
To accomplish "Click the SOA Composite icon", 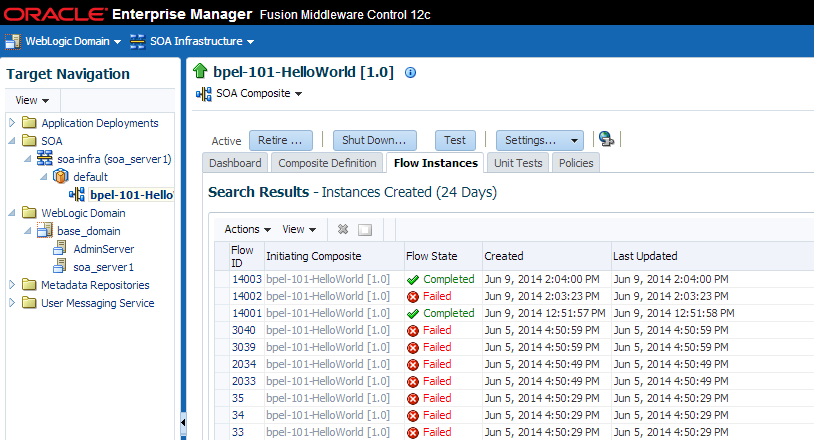I will (x=204, y=94).
